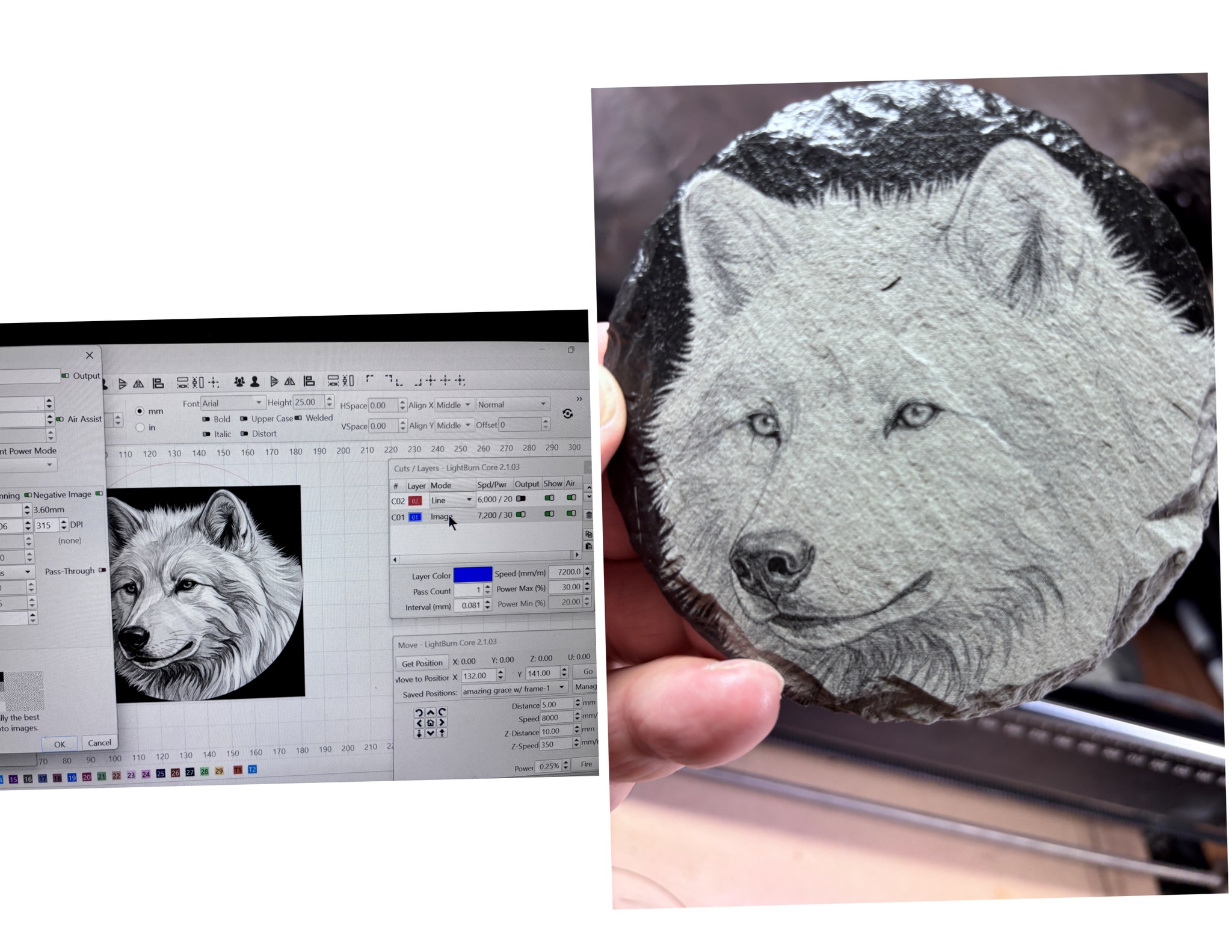1232x952 pixels.
Task: Click the delete layer trash icon
Action: (589, 515)
